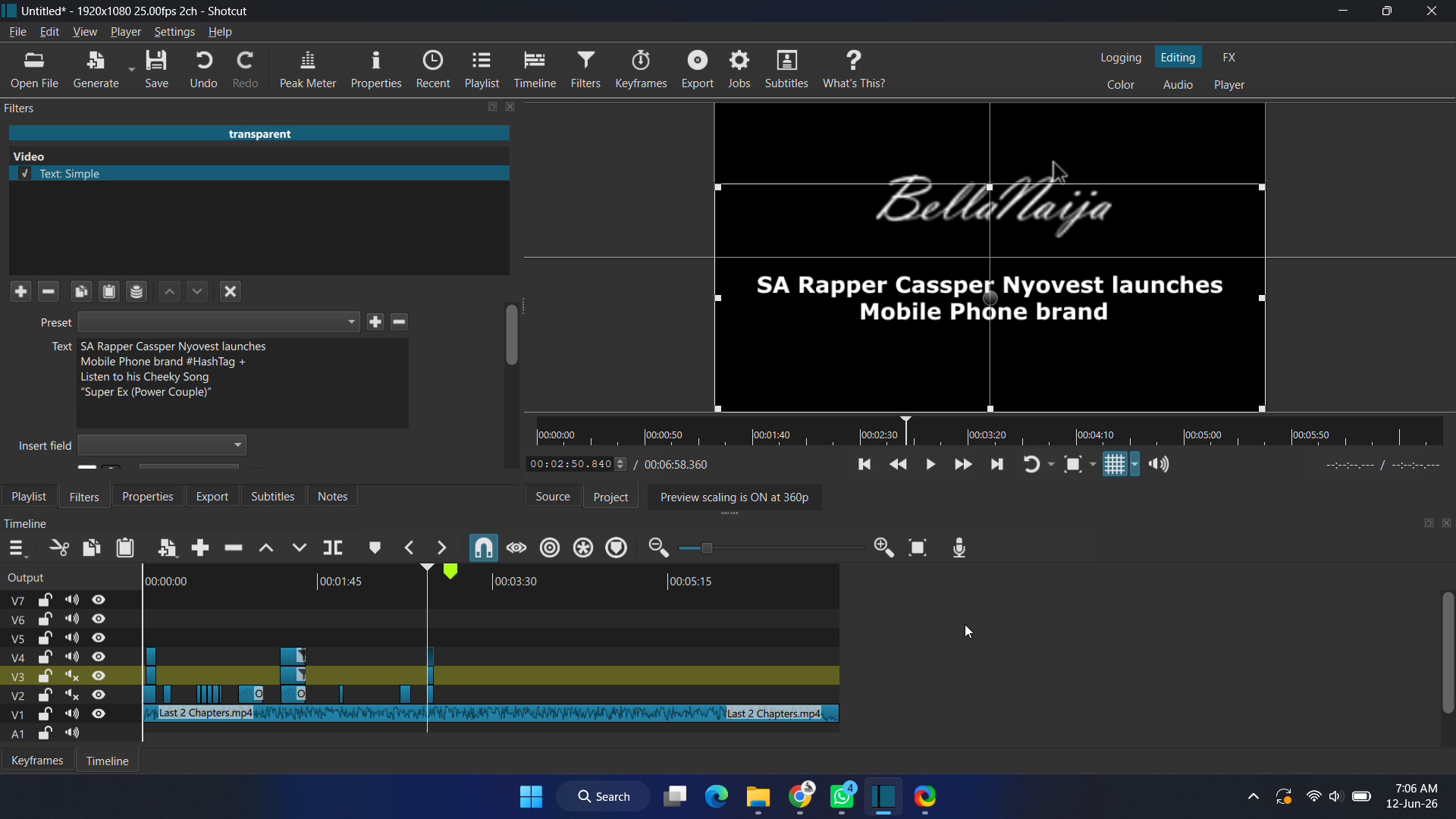Remove the selected filter

49,291
